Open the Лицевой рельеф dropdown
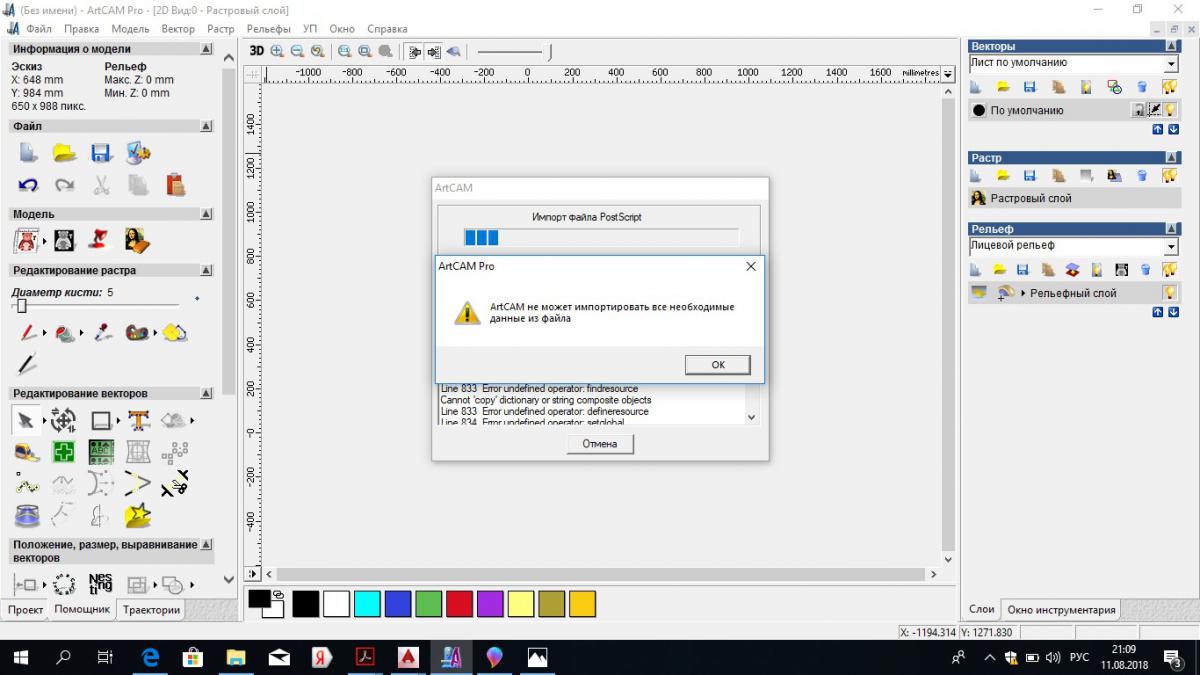The width and height of the screenshot is (1200, 675). pos(1171,246)
